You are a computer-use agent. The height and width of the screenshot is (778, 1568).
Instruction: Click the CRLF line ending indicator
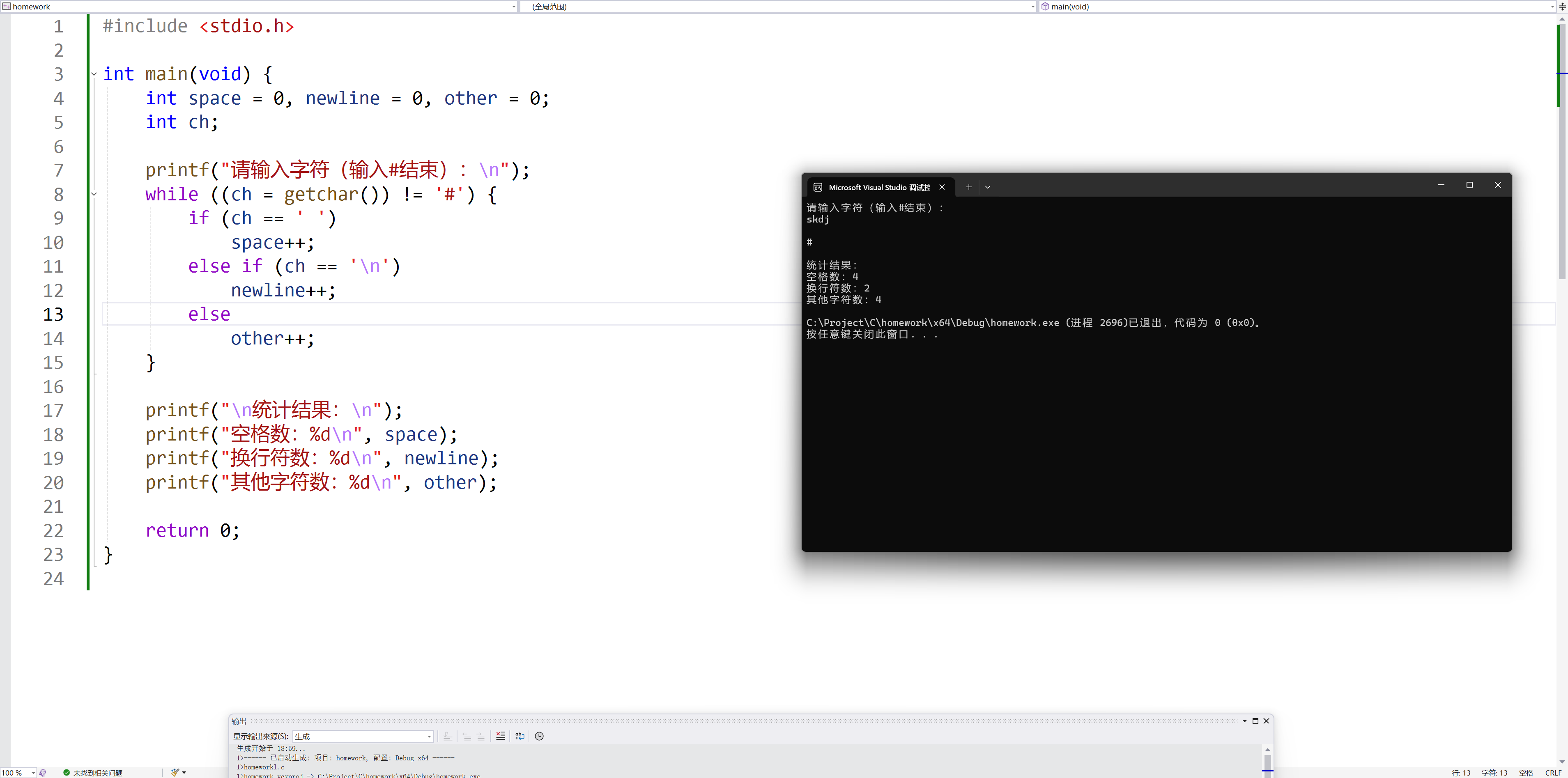point(1553,773)
